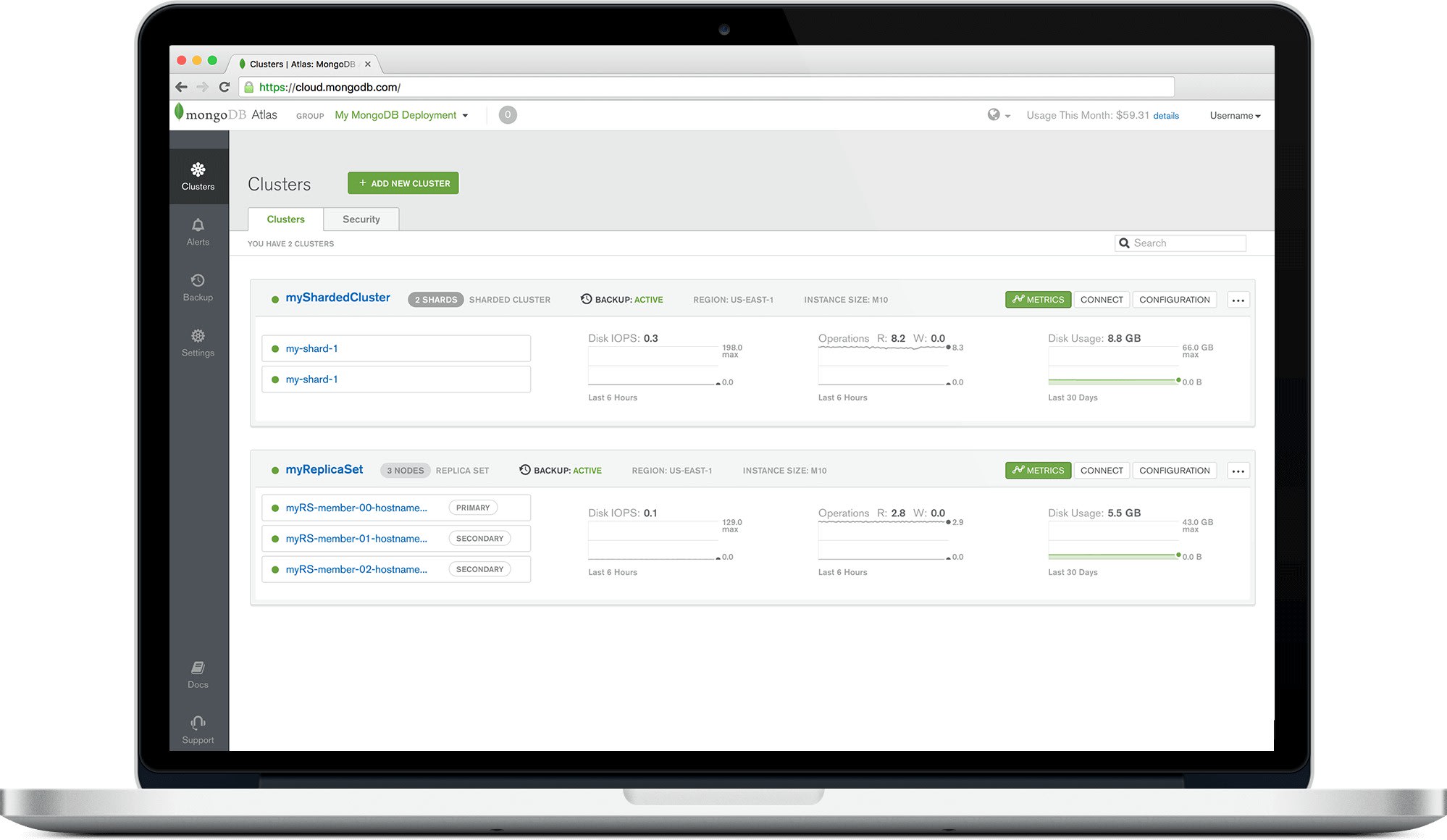Screen dimensions: 1447x840
Task: Open the Backup section
Action: tap(198, 285)
